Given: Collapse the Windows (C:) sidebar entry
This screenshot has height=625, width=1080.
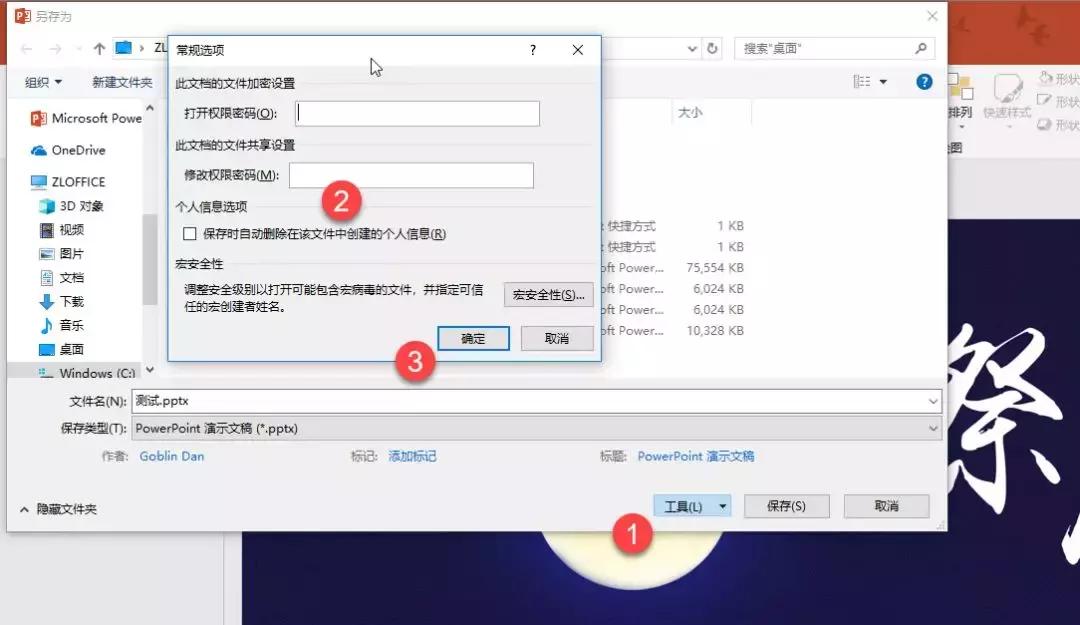Looking at the screenshot, I should pos(150,371).
